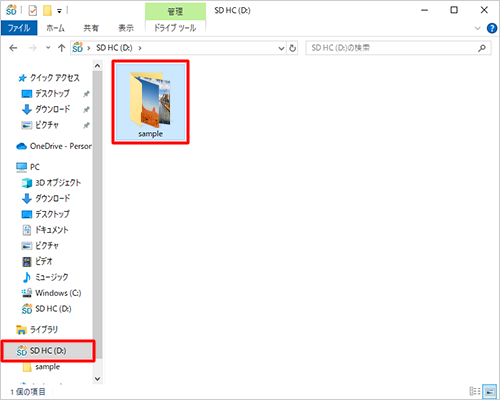Viewport: 500px width, 400px height.
Task: Select PC in the navigation pane
Action: (35, 167)
